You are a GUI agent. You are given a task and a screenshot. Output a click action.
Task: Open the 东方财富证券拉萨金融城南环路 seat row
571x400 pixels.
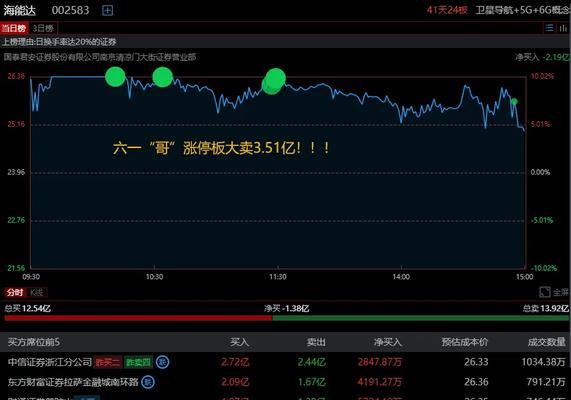coord(286,382)
